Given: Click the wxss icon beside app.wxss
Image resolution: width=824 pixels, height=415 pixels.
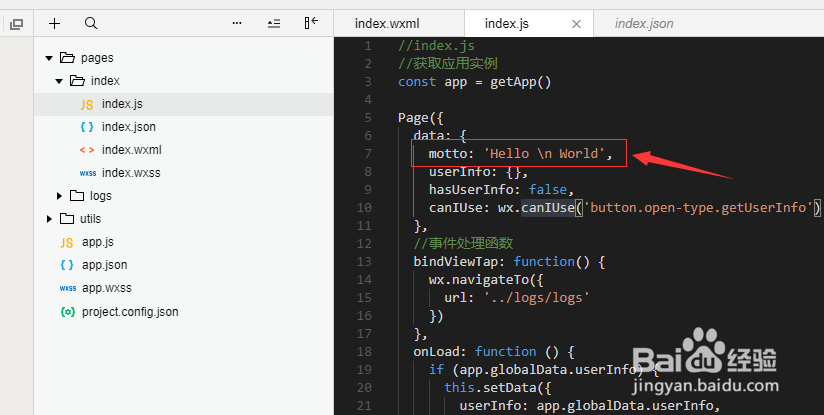Looking at the screenshot, I should tap(68, 288).
